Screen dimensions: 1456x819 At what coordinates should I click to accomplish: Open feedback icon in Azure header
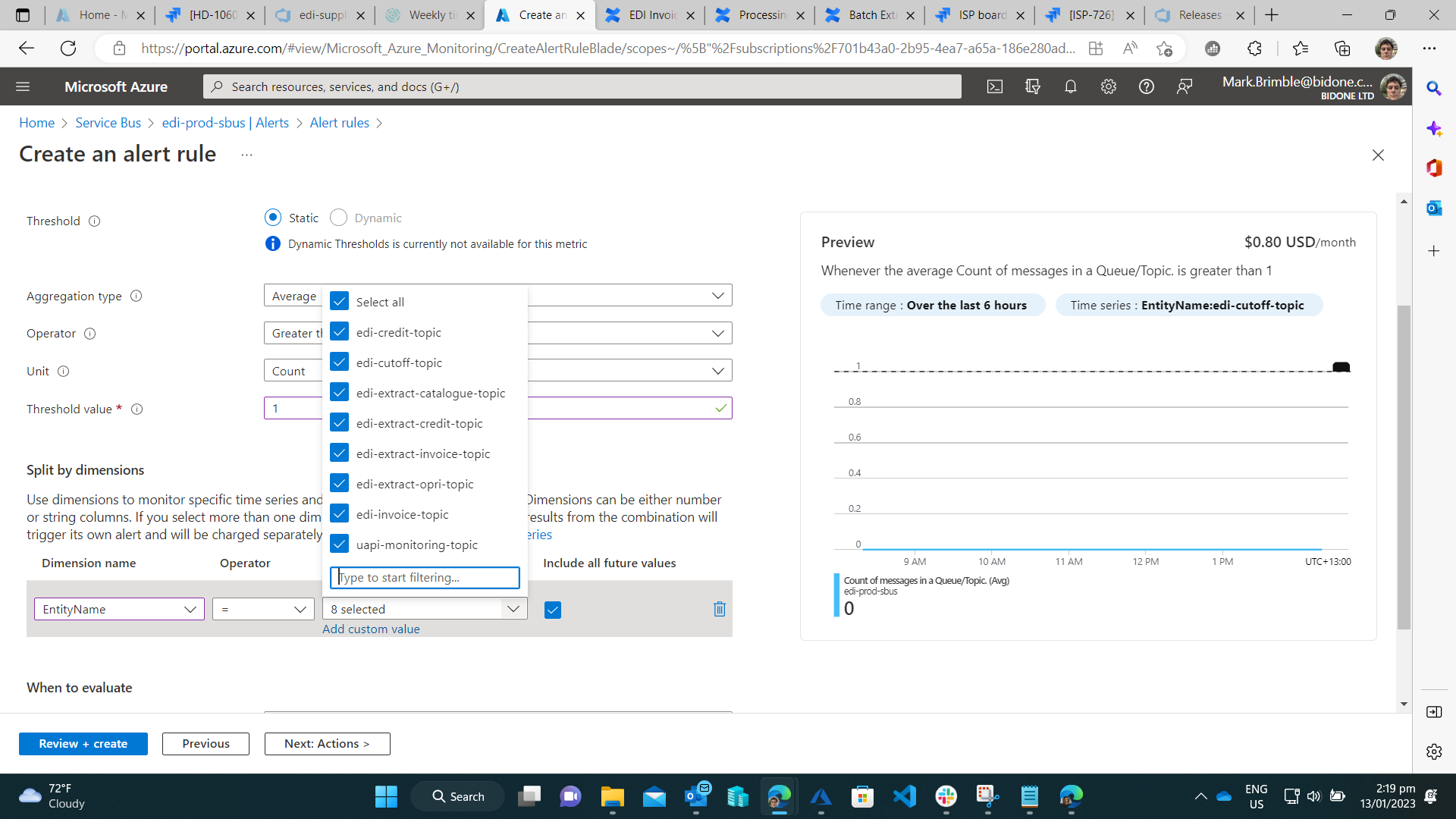pyautogui.click(x=1184, y=86)
